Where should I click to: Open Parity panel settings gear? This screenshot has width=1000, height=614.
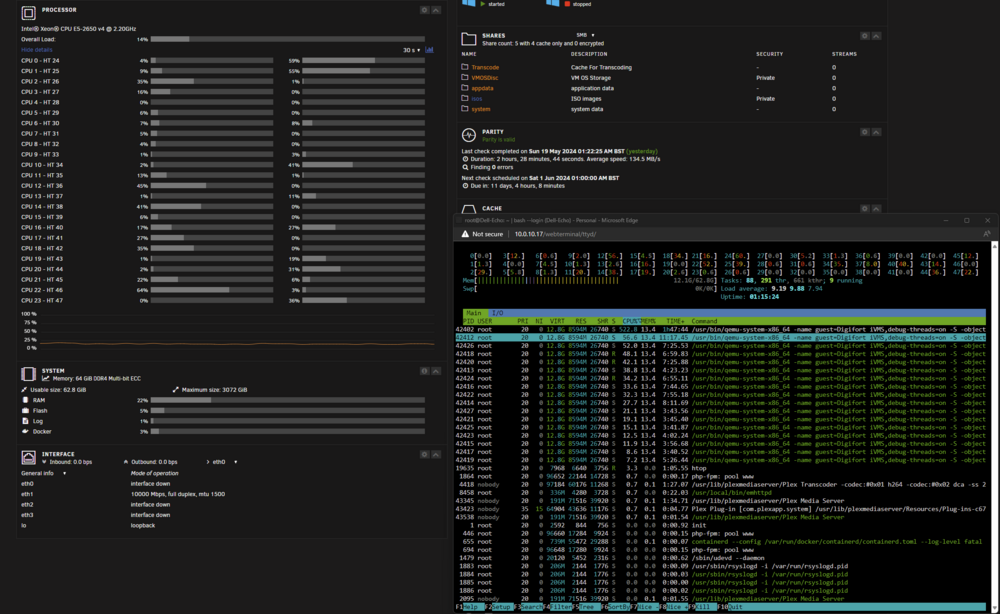point(865,132)
